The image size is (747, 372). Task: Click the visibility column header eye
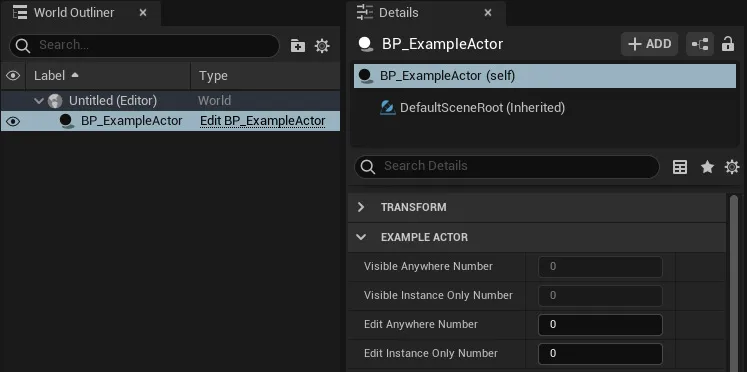click(x=13, y=76)
